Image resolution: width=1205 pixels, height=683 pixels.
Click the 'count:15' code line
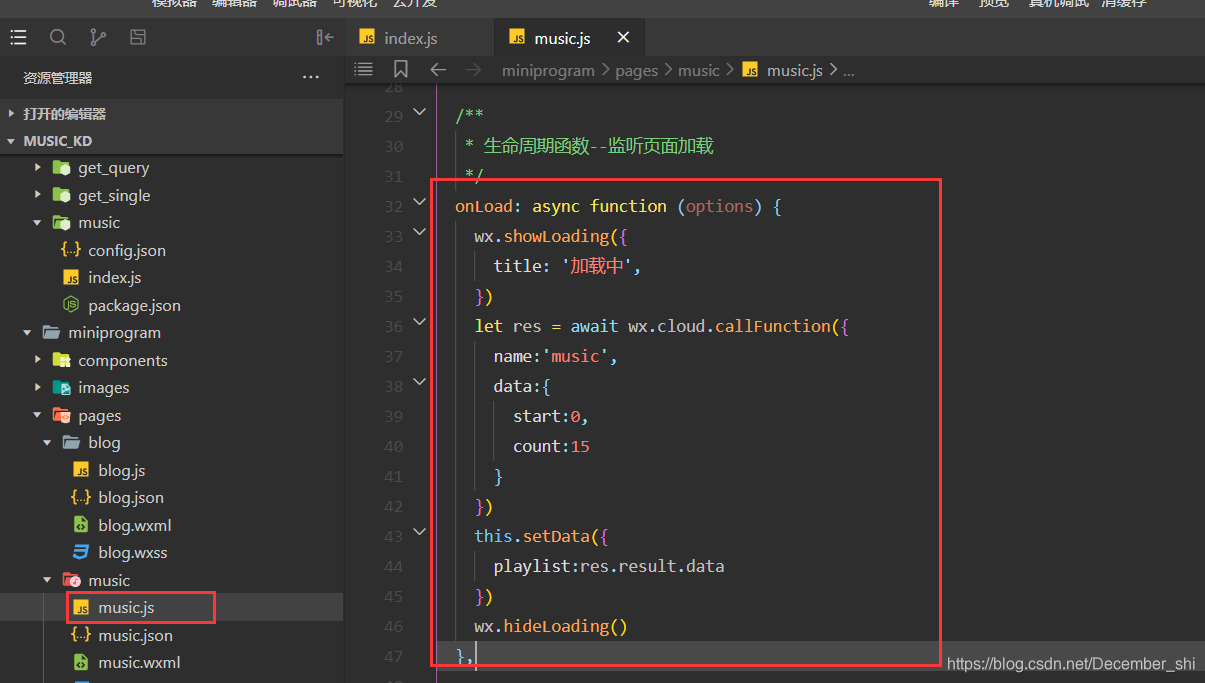point(551,446)
